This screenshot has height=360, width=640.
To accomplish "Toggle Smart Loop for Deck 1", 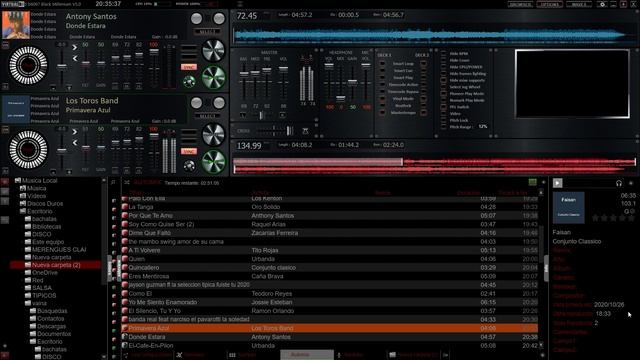I will 382,64.
